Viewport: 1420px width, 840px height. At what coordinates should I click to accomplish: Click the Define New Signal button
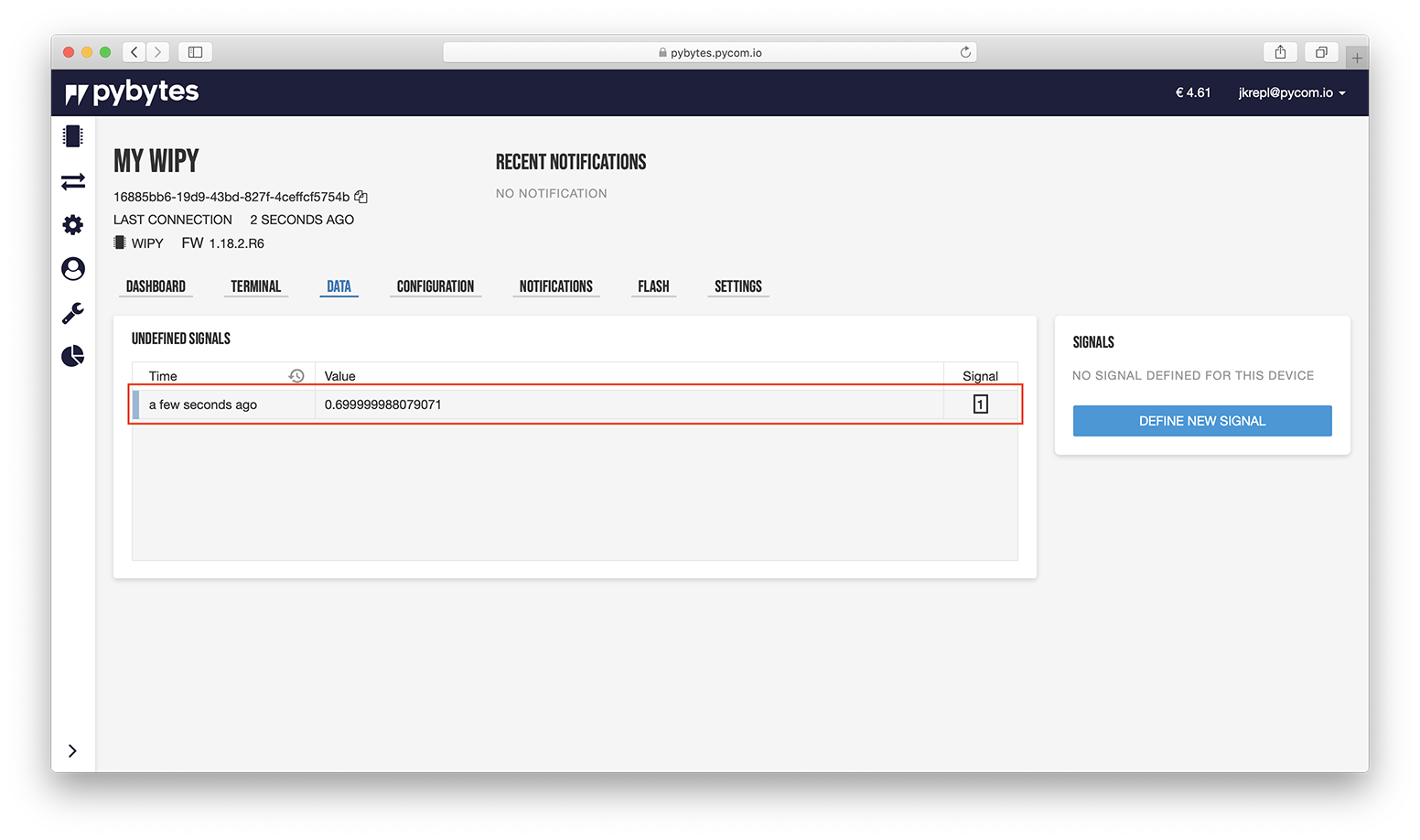pyautogui.click(x=1202, y=421)
